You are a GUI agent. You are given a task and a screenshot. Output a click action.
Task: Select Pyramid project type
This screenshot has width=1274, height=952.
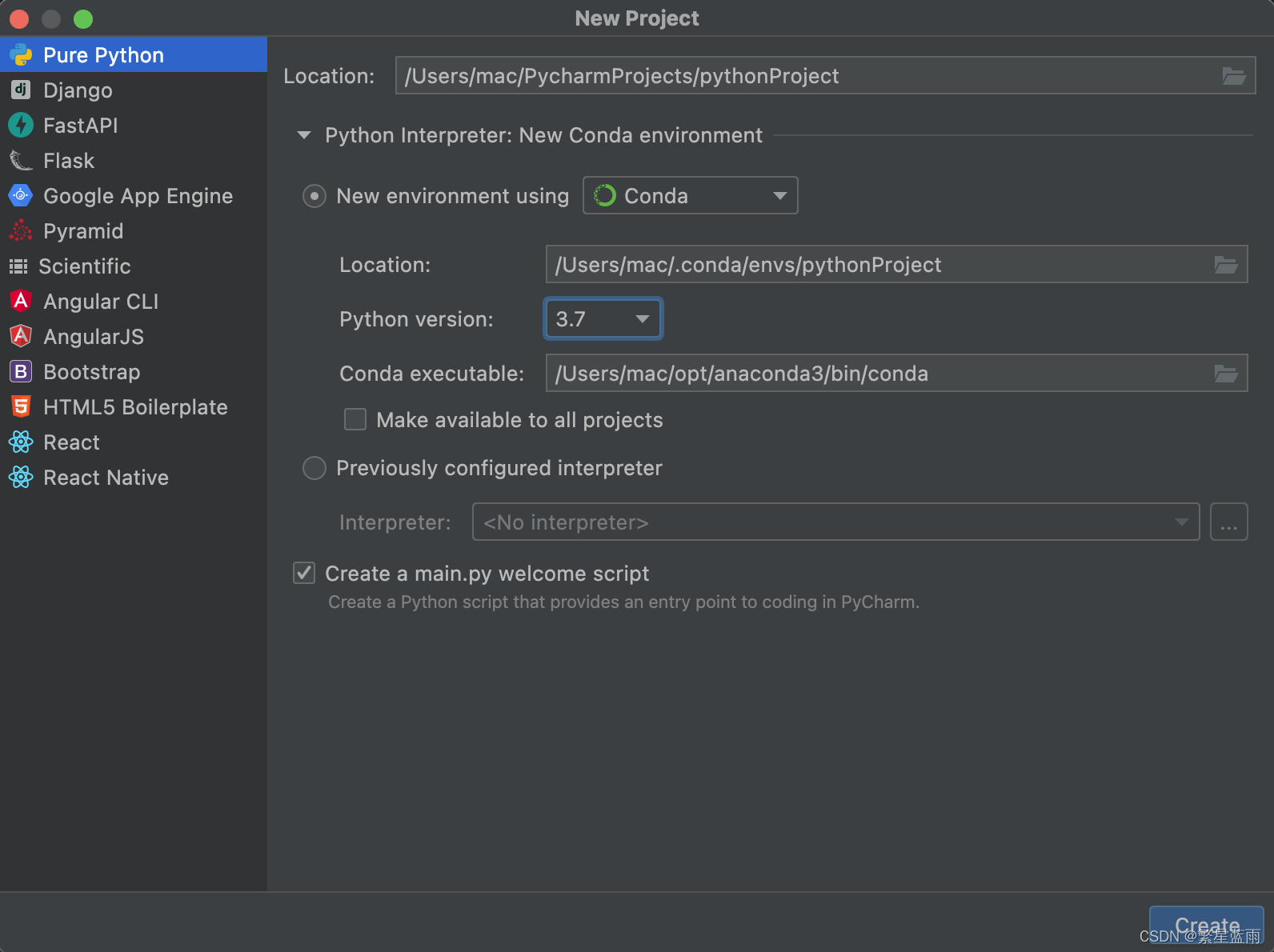134,230
